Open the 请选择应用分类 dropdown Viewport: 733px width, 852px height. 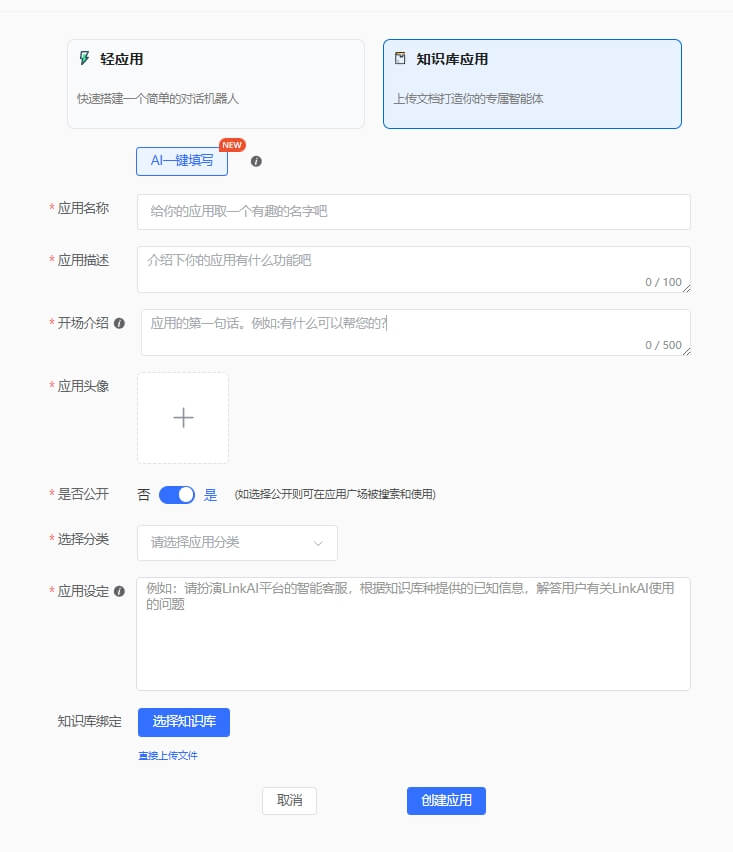pyautogui.click(x=237, y=543)
